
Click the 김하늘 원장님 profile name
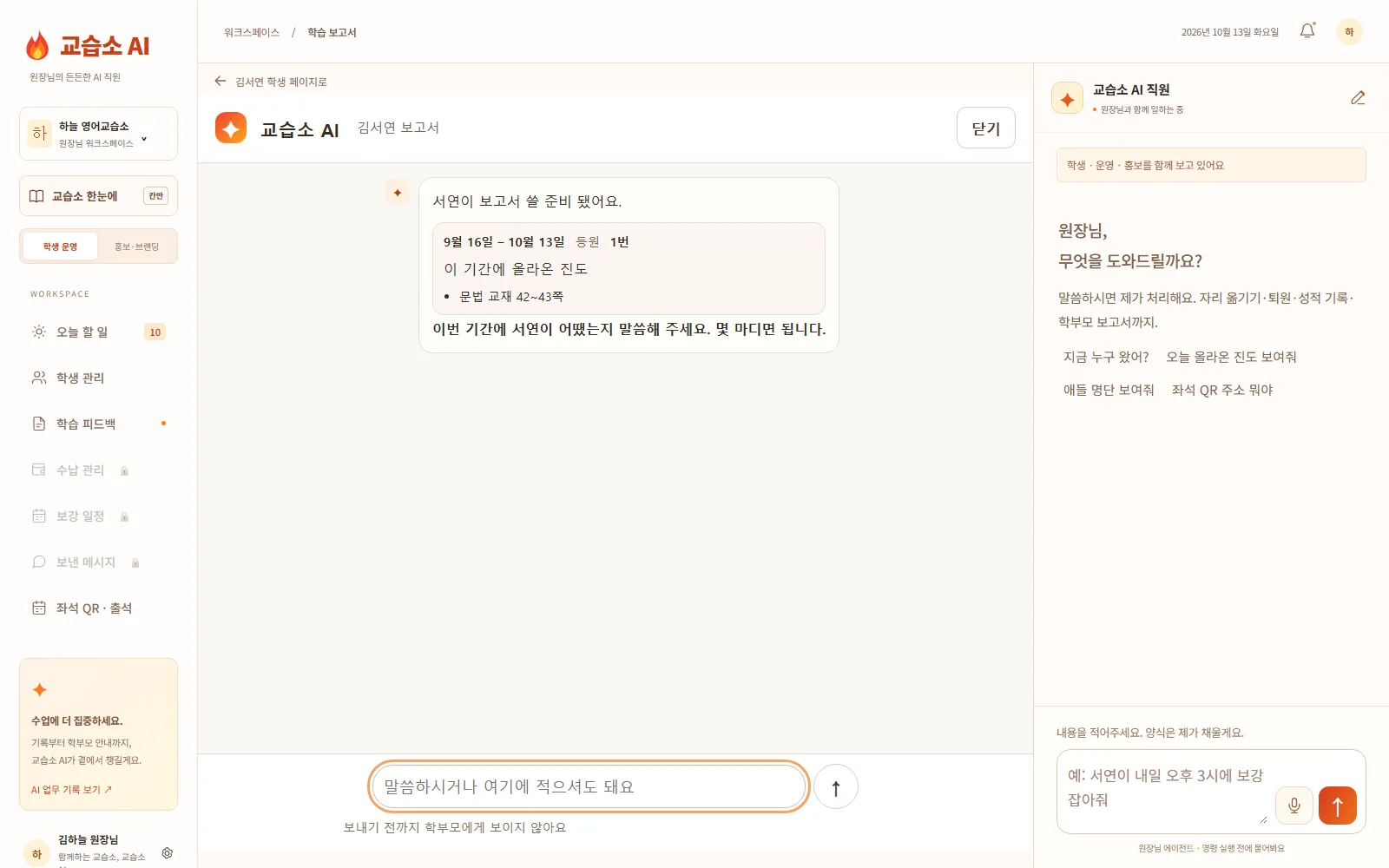pos(89,839)
